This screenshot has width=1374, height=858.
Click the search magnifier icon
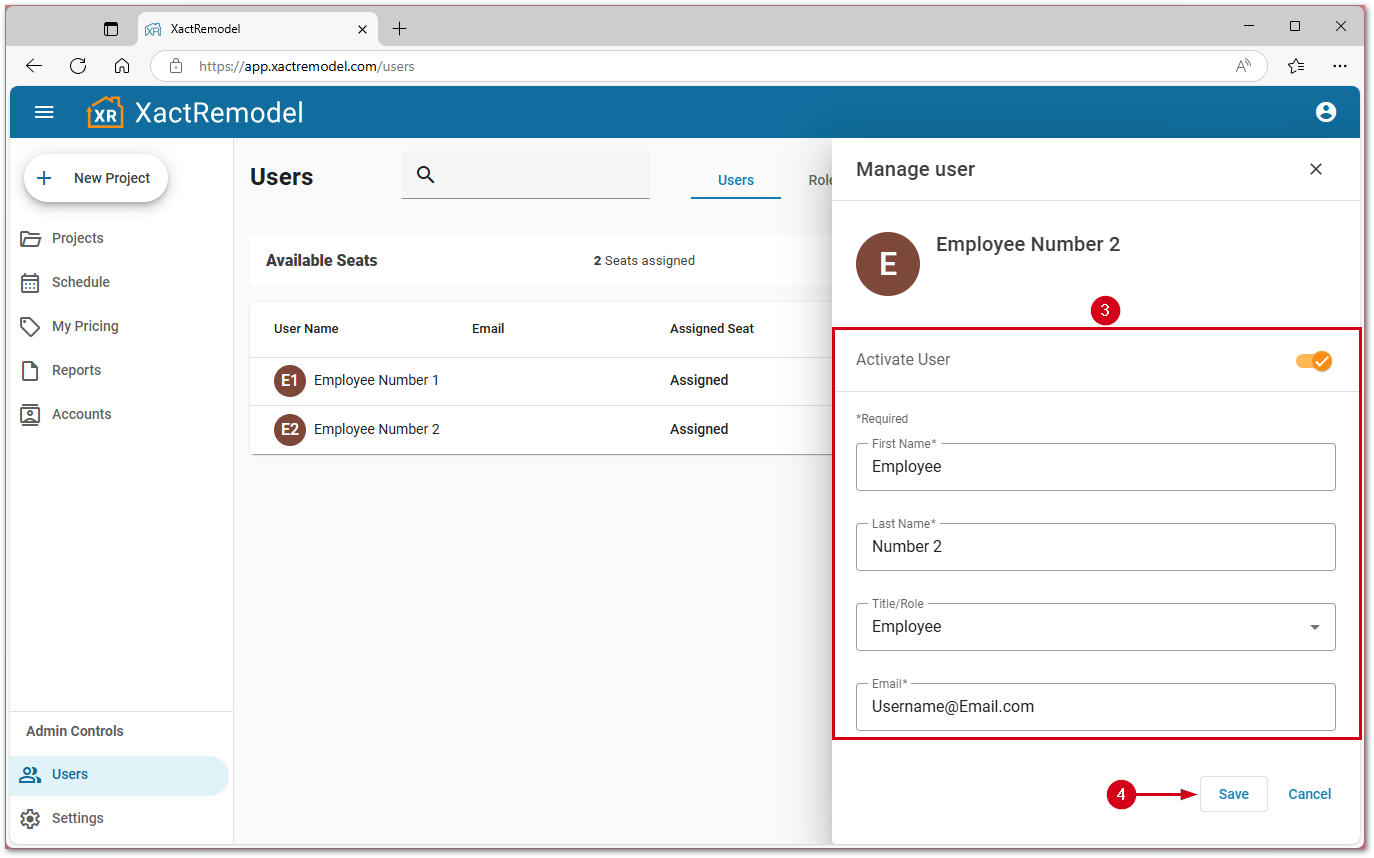click(426, 175)
